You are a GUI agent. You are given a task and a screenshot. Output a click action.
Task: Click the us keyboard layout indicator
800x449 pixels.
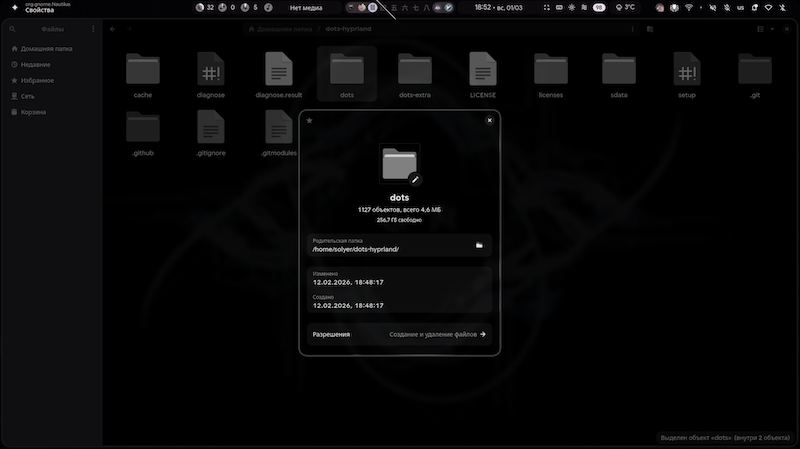740,8
